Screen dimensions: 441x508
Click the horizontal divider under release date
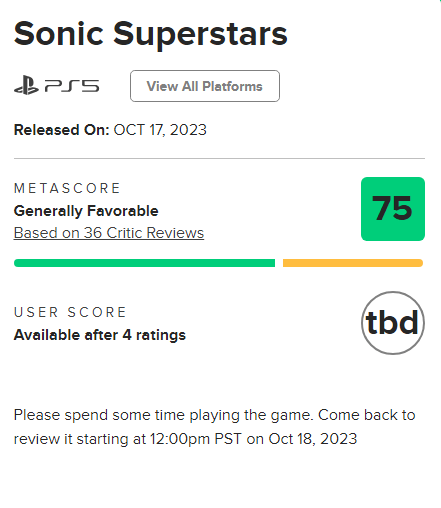pos(219,159)
